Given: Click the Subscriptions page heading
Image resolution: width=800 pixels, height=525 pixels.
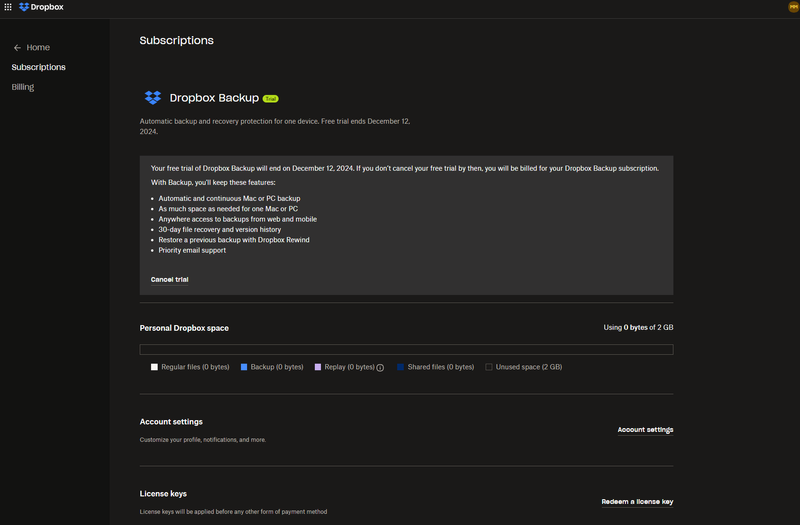Looking at the screenshot, I should click(x=176, y=41).
